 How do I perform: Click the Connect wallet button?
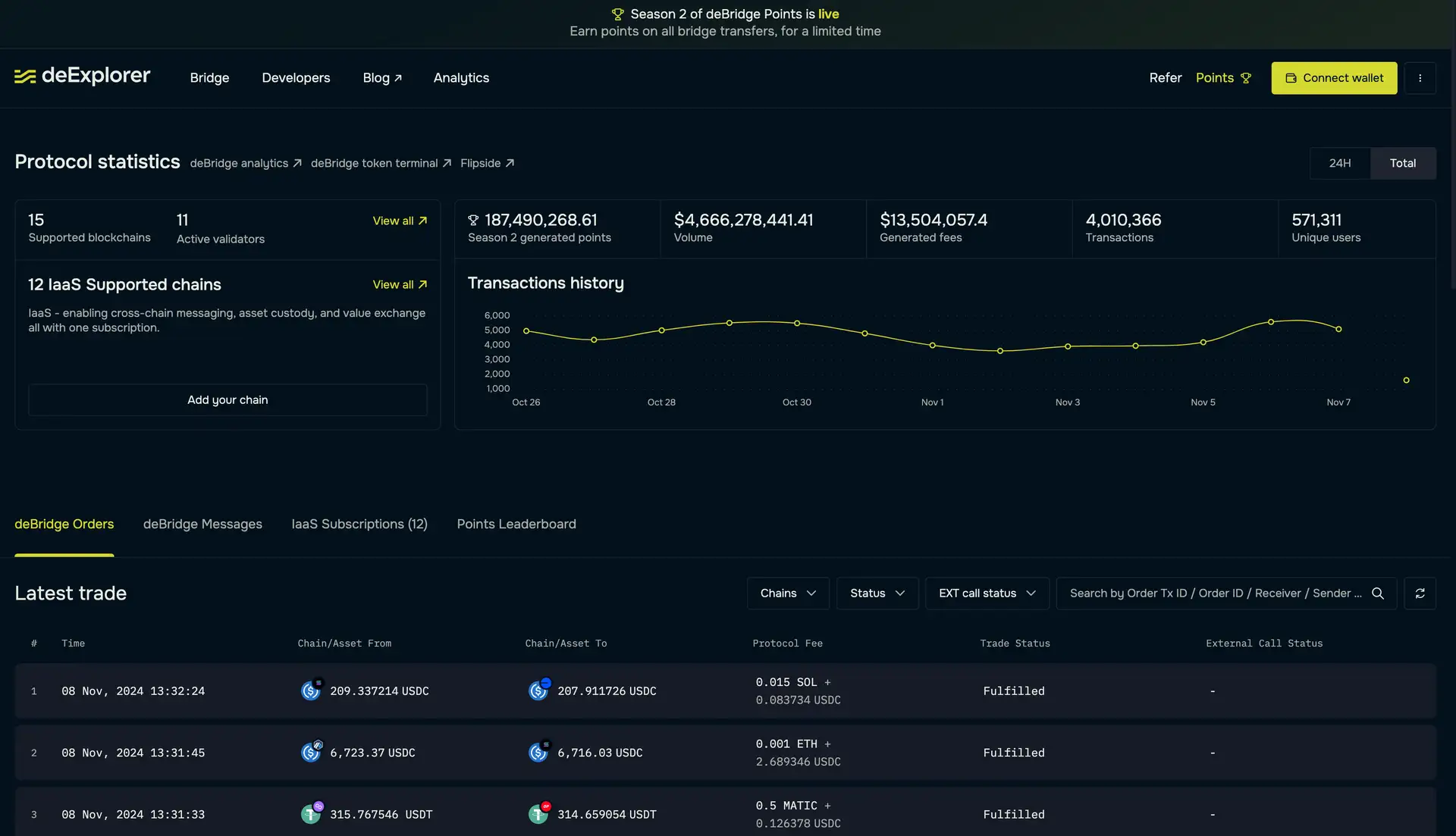click(1334, 78)
